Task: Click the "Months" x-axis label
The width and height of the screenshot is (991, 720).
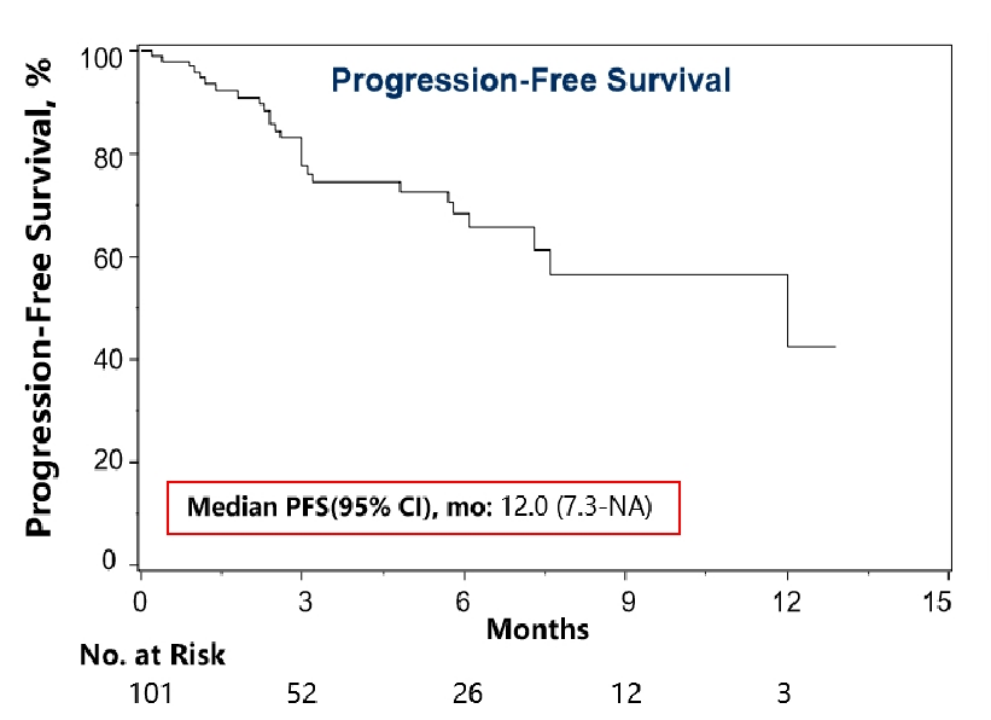Action: 537,629
